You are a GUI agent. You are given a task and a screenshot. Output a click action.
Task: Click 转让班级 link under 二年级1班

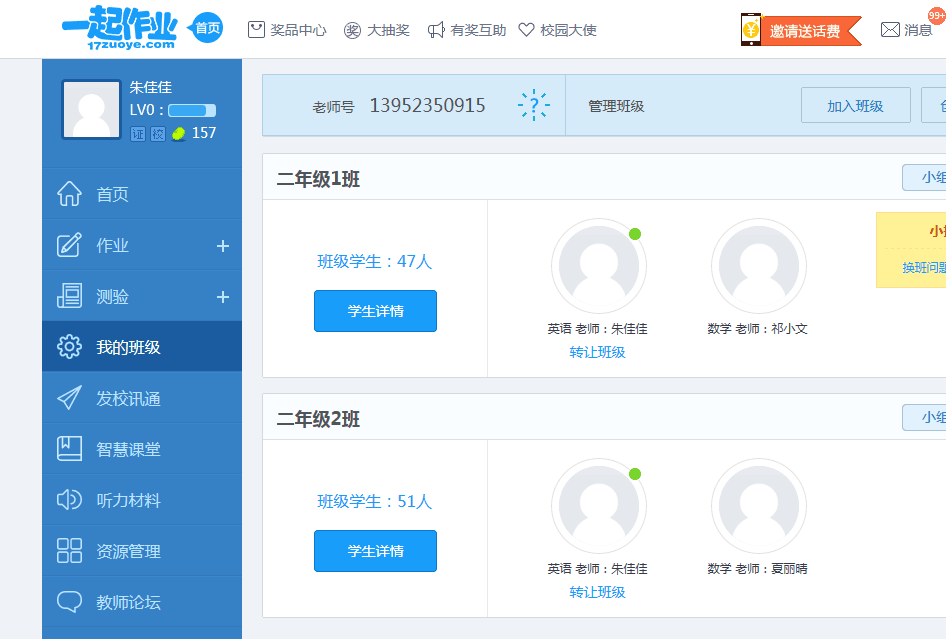(597, 352)
